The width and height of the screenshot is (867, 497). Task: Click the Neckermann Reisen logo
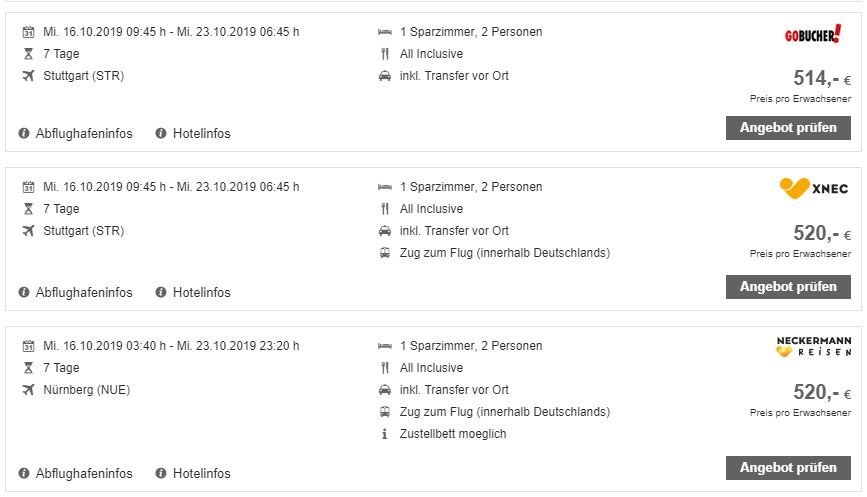(x=814, y=347)
